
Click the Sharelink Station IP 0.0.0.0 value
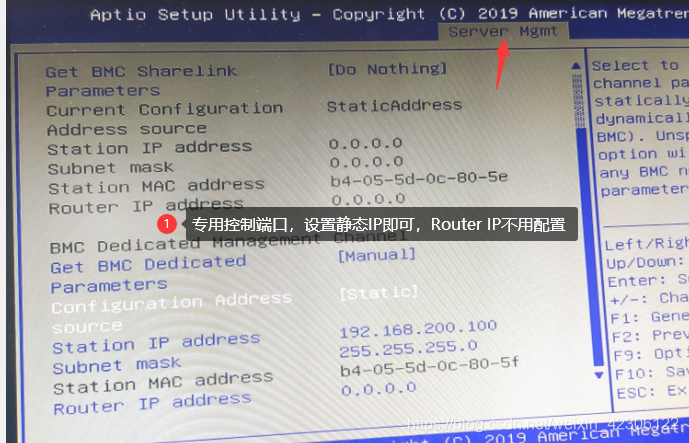pyautogui.click(x=366, y=143)
